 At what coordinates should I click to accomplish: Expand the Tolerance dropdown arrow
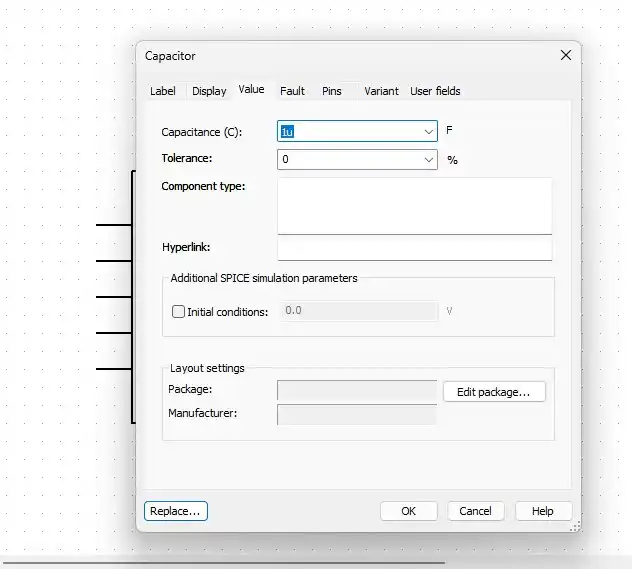(x=429, y=159)
